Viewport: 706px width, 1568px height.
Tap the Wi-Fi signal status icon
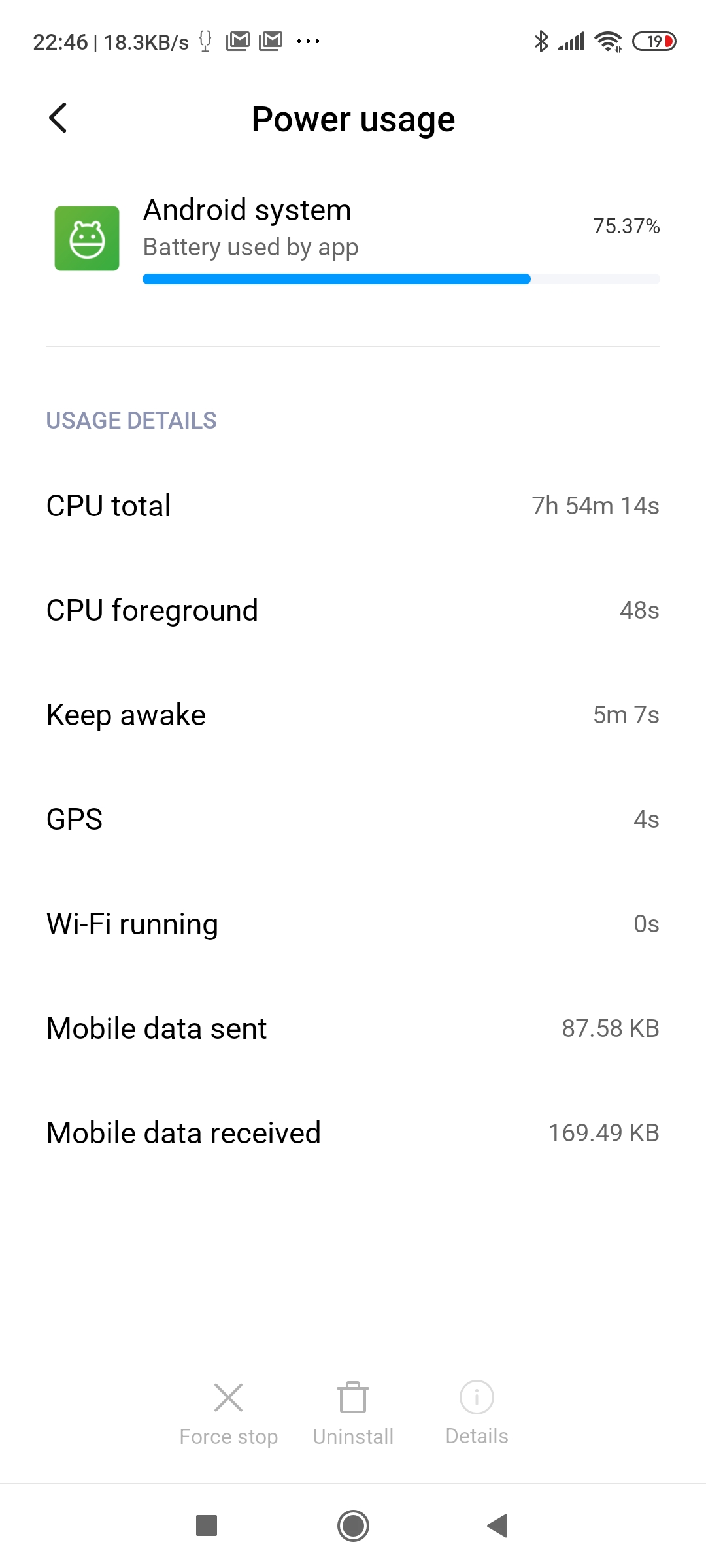pyautogui.click(x=609, y=42)
